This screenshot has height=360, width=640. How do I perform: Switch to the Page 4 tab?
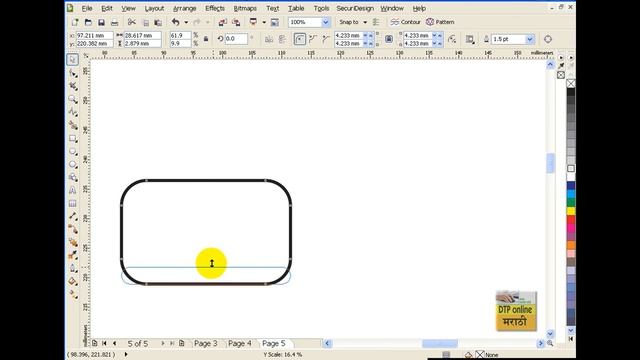coord(240,344)
